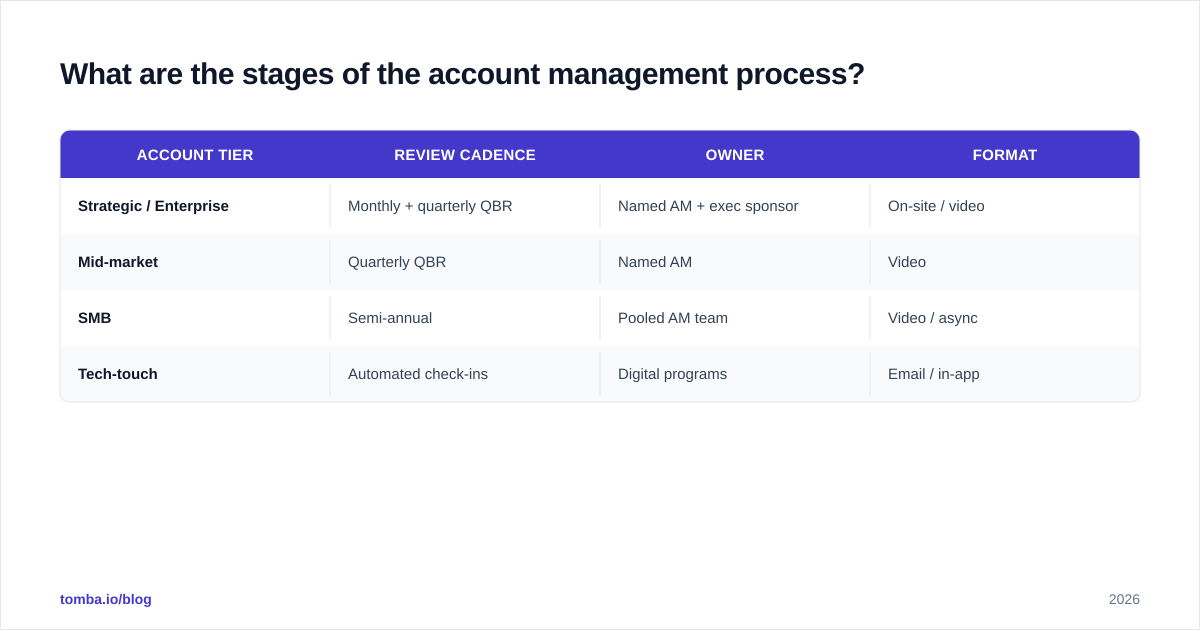Click Named AM + exec sponsor cell
Image resolution: width=1200 pixels, height=630 pixels.
[735, 206]
